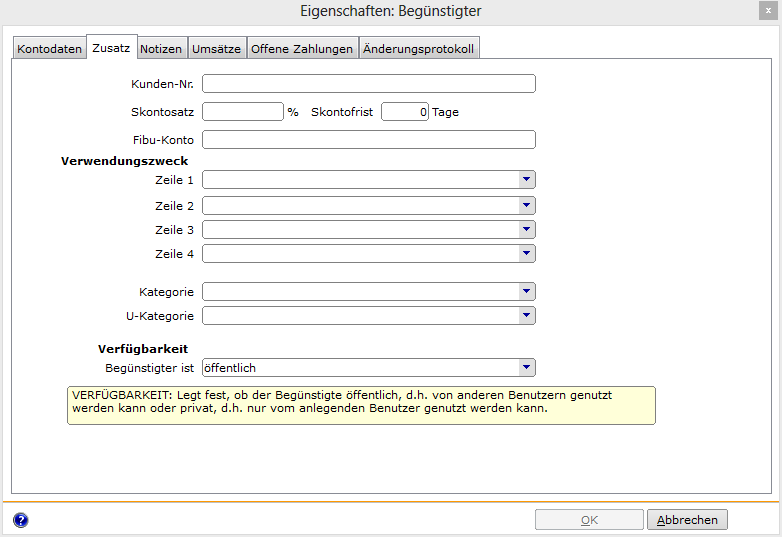Open the Zeile 4 dropdown
The image size is (782, 537).
click(x=526, y=253)
